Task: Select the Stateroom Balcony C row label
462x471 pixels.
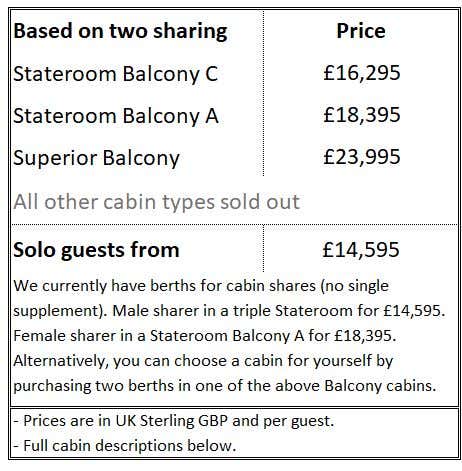Action: (x=116, y=74)
